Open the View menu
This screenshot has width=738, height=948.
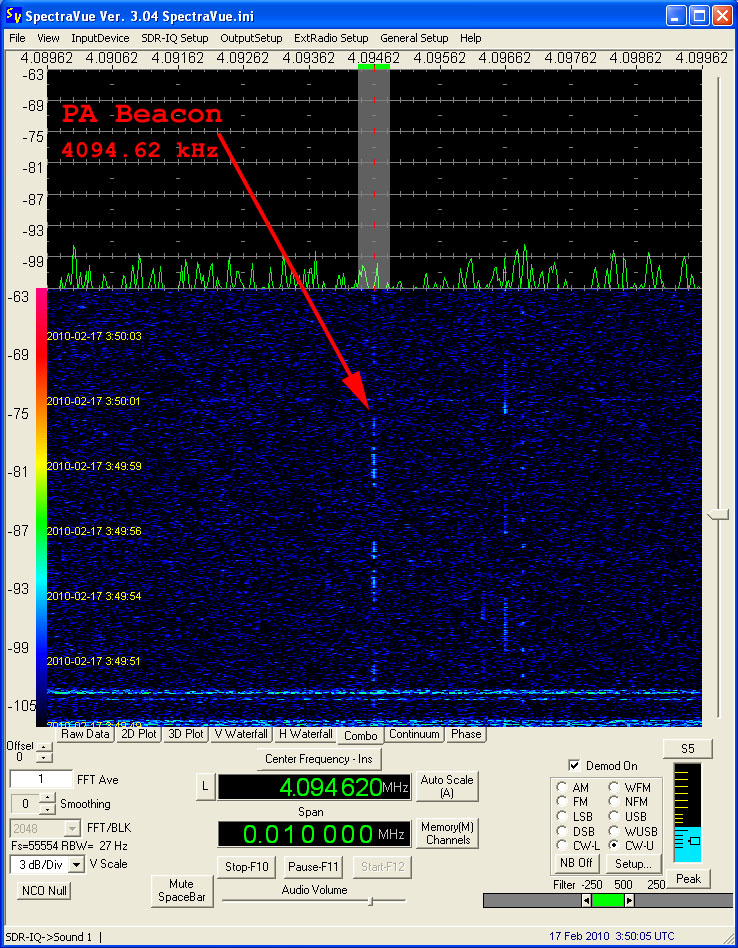pos(48,38)
